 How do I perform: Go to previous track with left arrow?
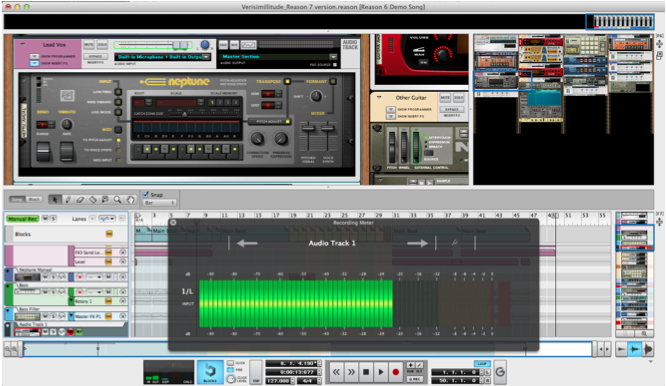point(247,243)
